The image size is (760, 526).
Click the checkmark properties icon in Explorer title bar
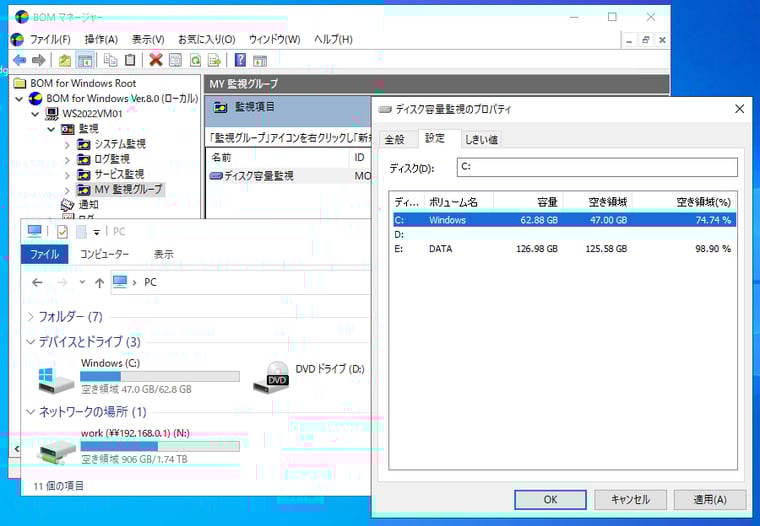(x=62, y=232)
